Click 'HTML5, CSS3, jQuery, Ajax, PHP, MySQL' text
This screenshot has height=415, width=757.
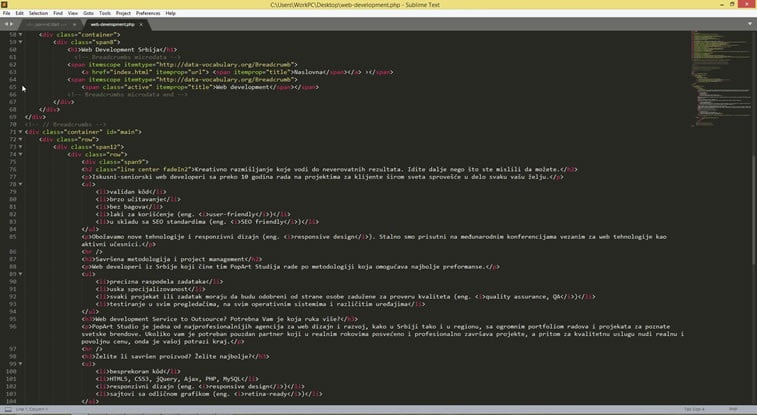tap(174, 379)
